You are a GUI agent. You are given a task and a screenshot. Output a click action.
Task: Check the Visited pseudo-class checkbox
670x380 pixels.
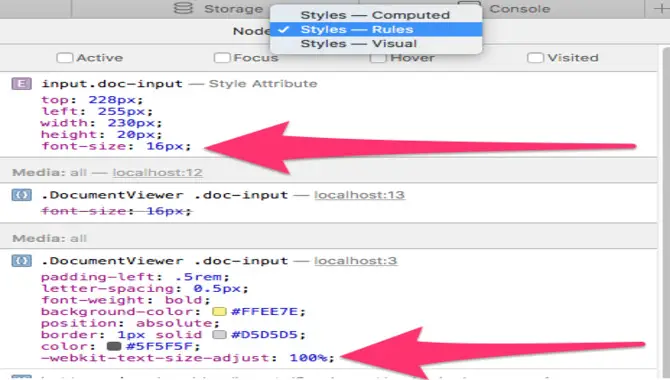[535, 58]
